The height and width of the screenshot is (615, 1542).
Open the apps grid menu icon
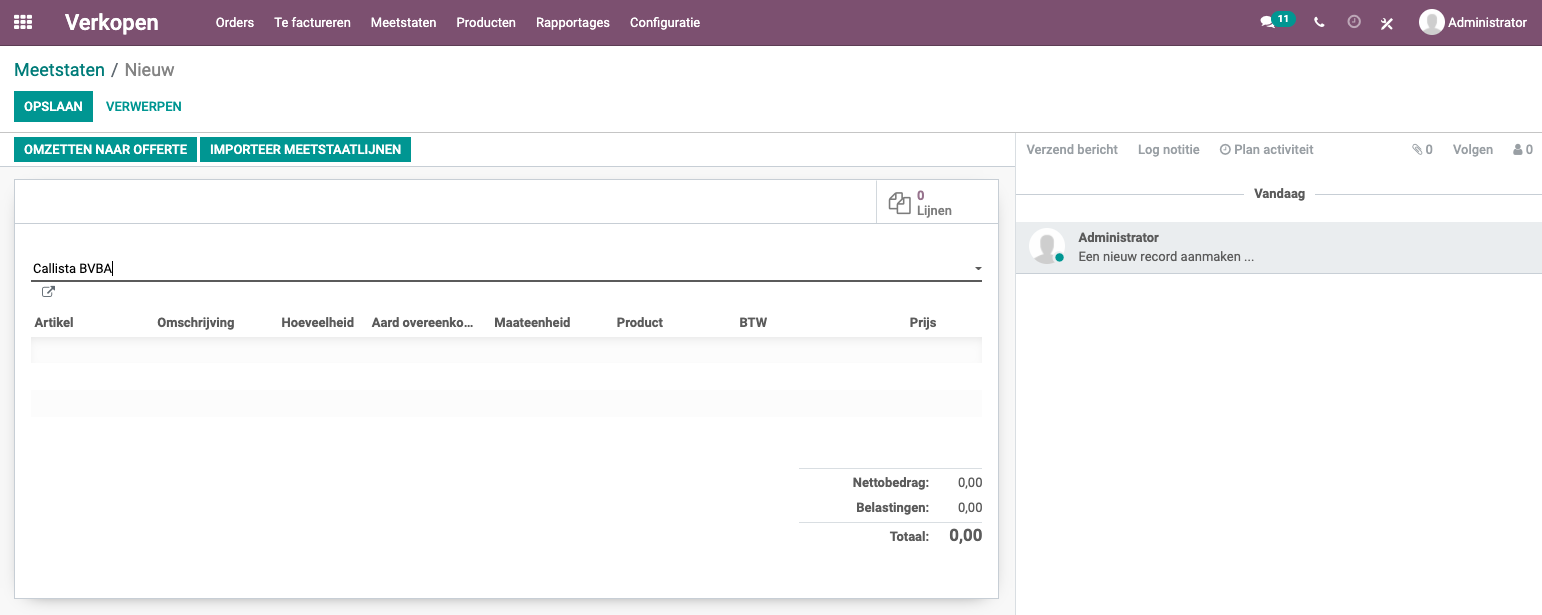(22, 22)
